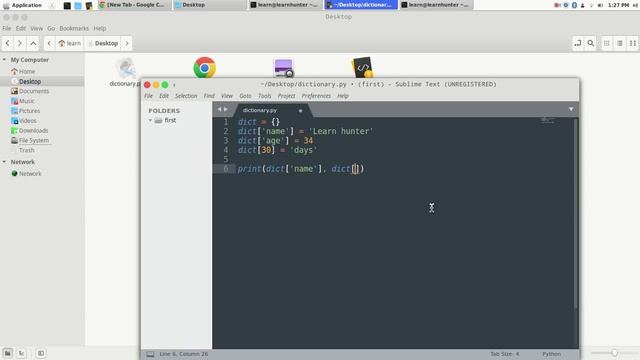640x360 pixels.
Task: Collapse Network section in sidebar
Action: coord(4,162)
